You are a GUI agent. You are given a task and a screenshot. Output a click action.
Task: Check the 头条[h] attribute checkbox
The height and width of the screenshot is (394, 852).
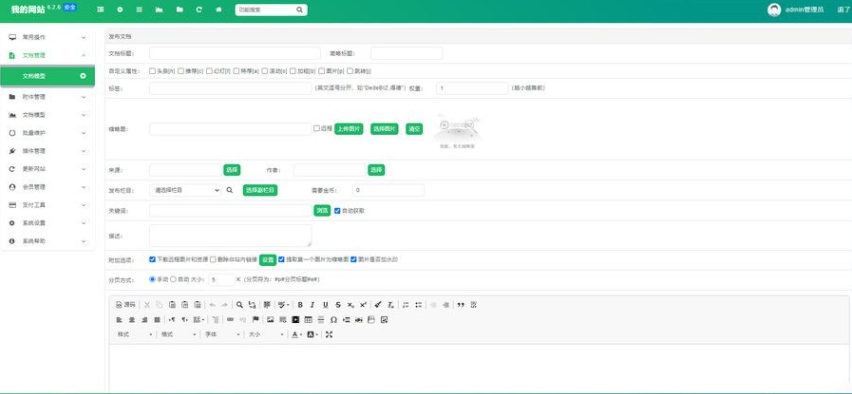pos(152,71)
